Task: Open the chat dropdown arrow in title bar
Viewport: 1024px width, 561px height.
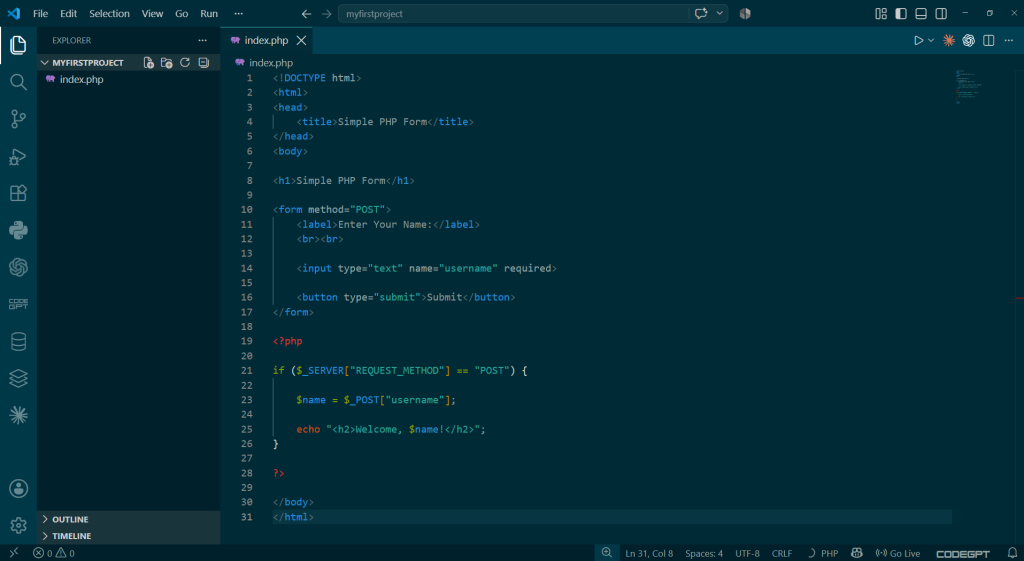Action: pos(720,13)
